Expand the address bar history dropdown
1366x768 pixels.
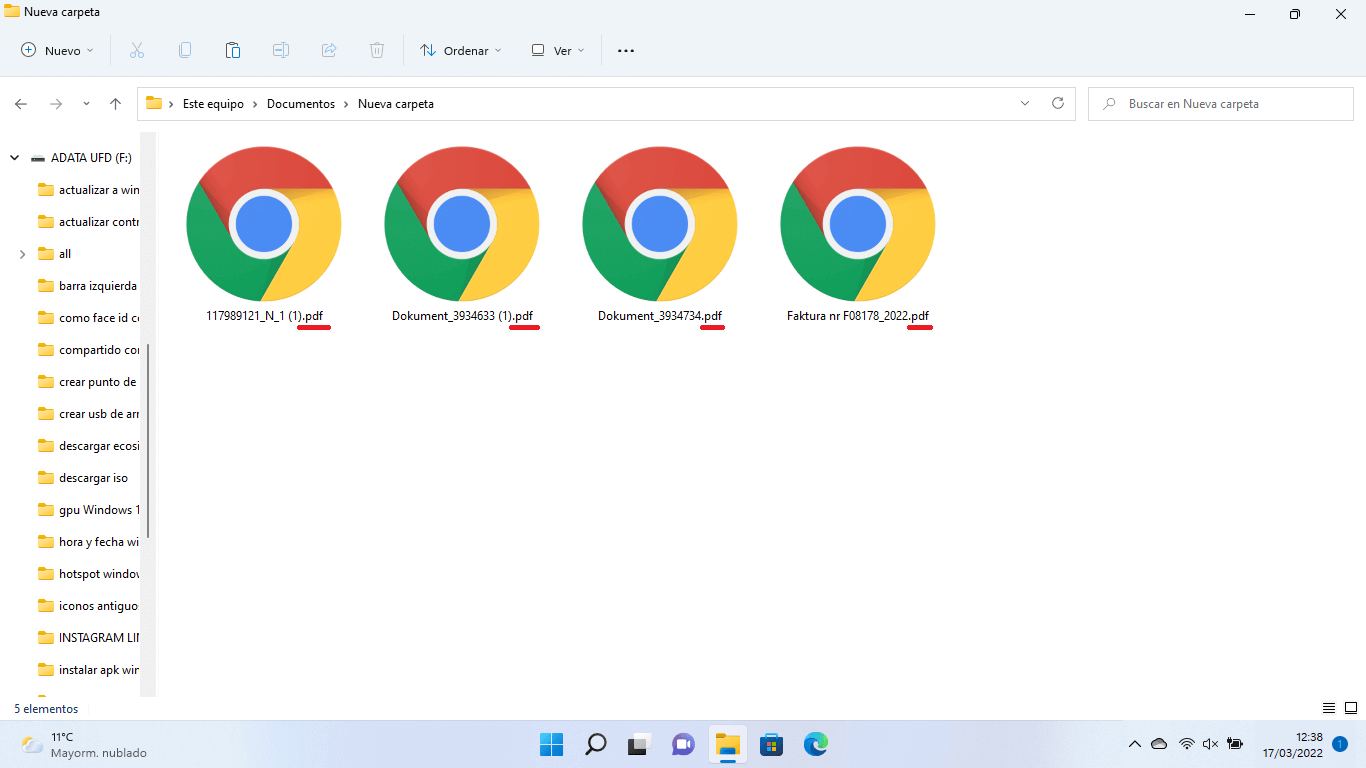(1025, 103)
